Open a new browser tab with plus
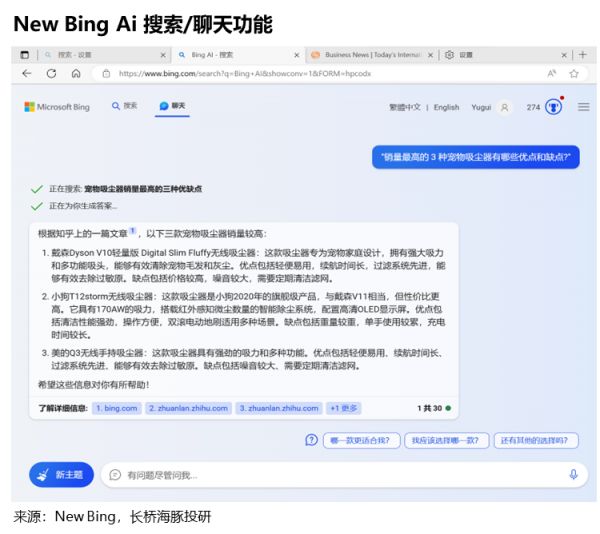 593,54
